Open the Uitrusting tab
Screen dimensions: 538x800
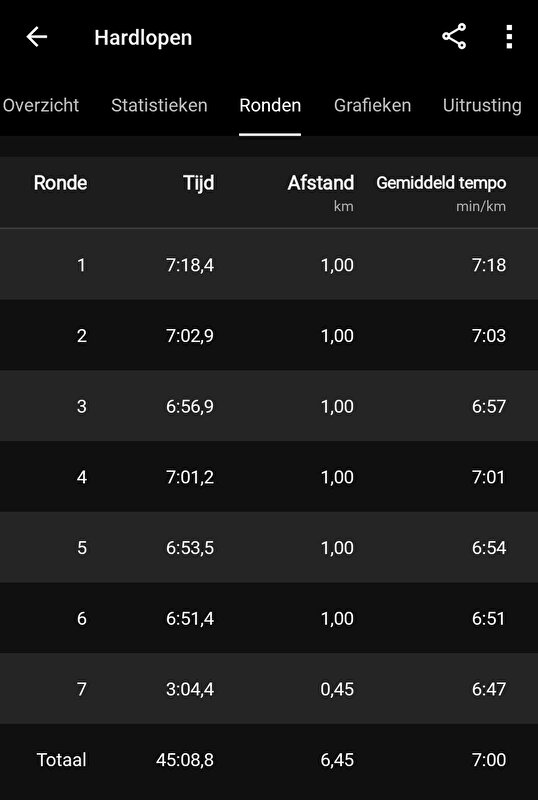pos(482,106)
